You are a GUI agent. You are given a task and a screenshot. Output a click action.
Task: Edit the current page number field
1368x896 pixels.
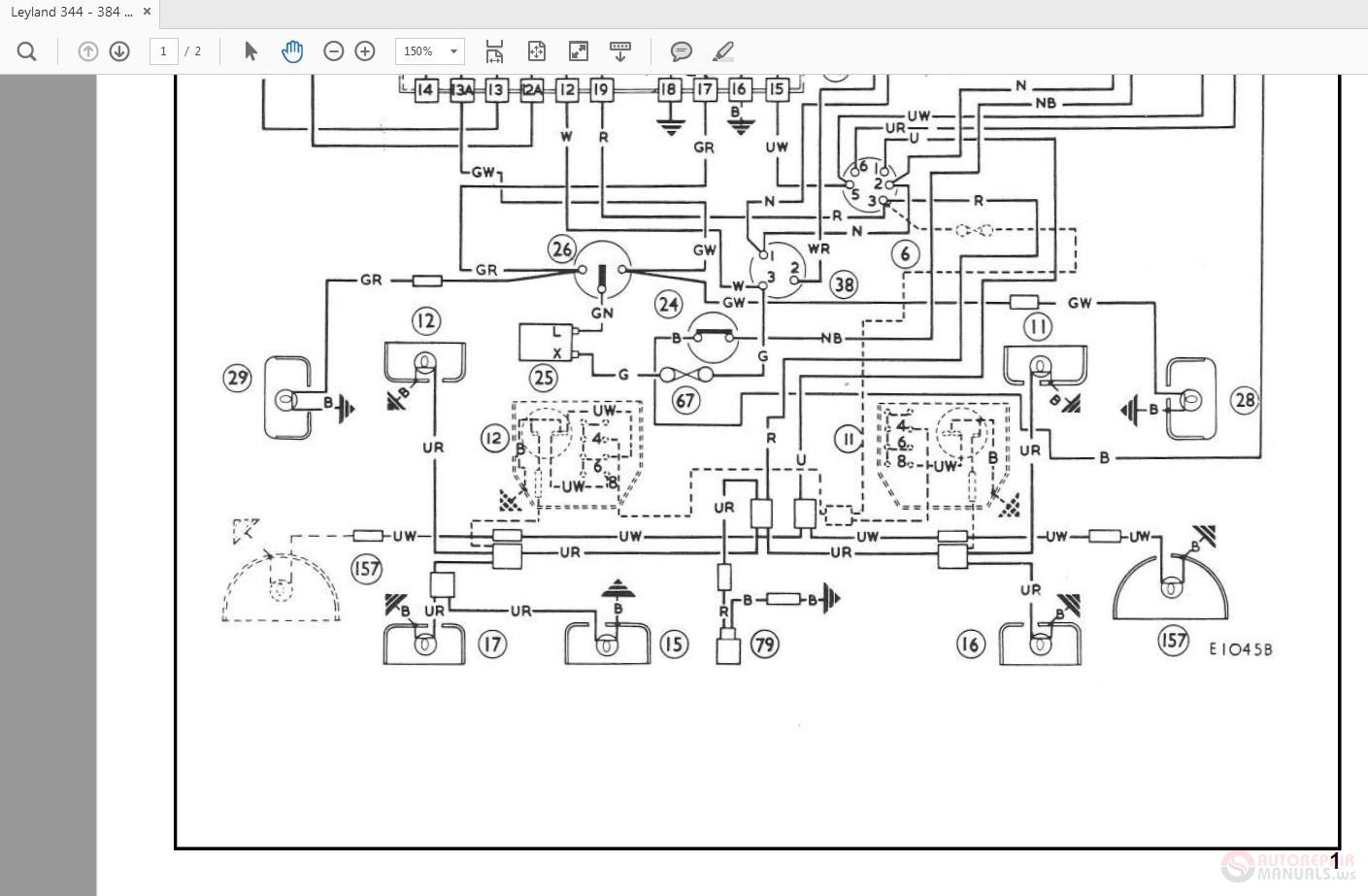coord(164,51)
